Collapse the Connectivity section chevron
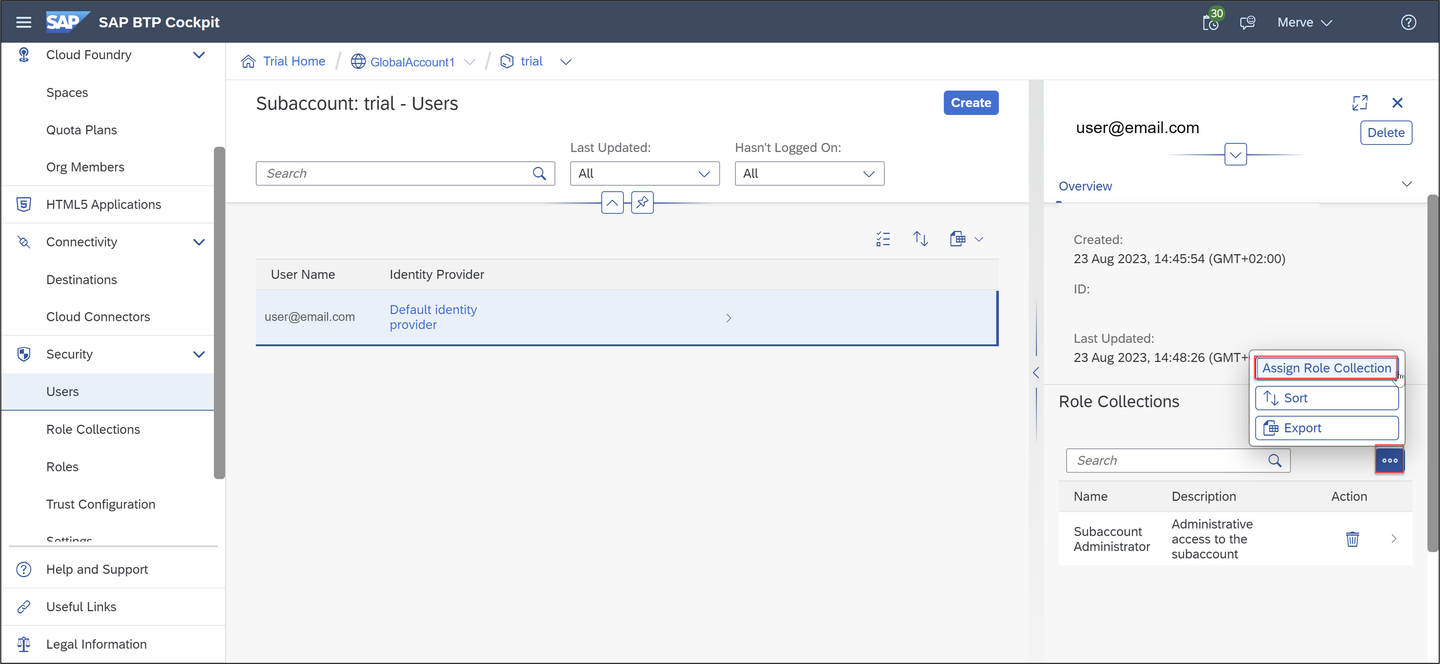 [199, 242]
